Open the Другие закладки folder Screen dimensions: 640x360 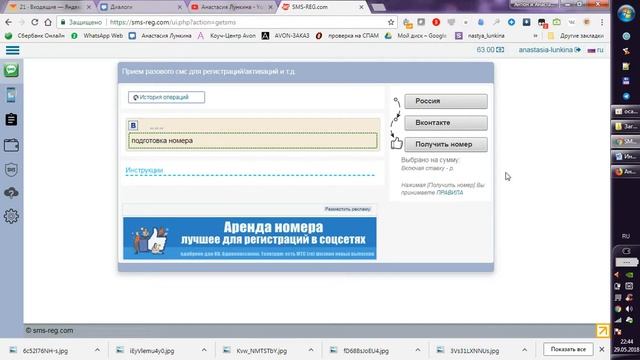[x=576, y=36]
